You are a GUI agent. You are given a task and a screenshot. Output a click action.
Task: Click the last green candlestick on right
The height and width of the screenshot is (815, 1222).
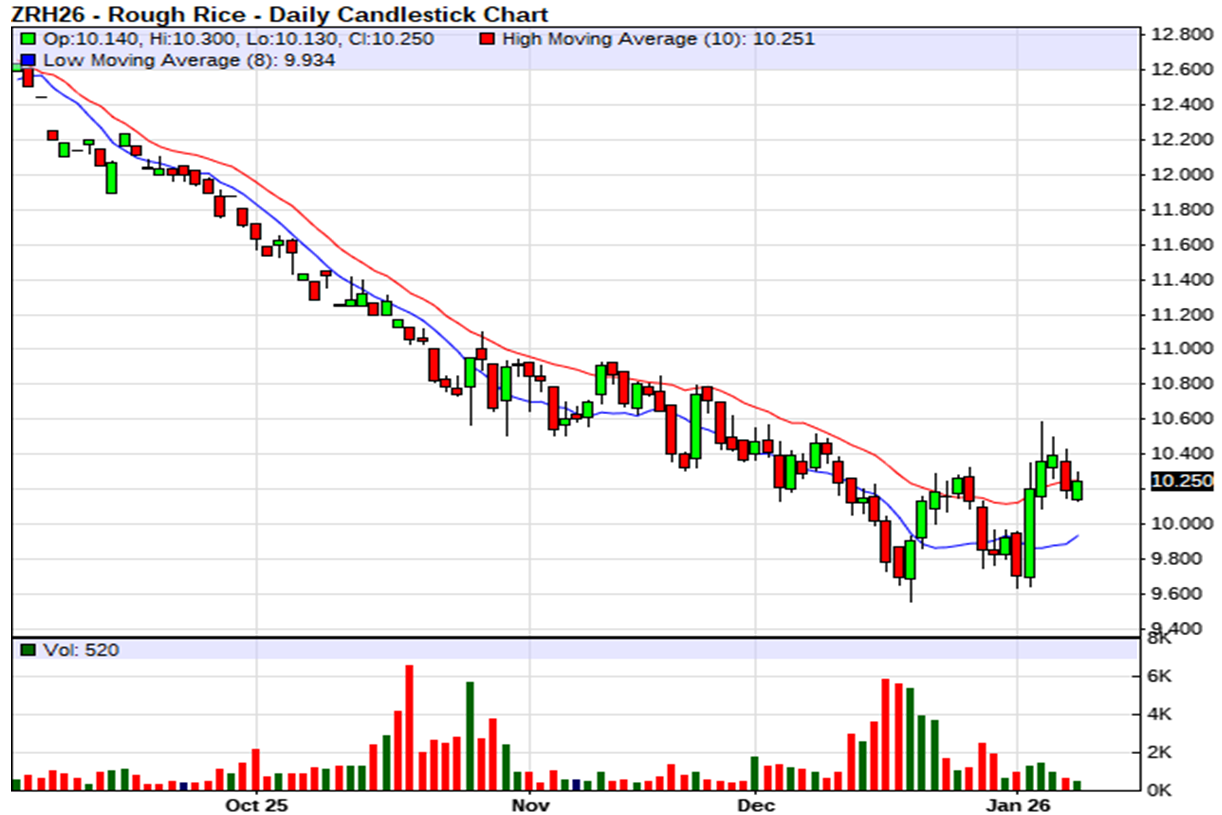1077,490
